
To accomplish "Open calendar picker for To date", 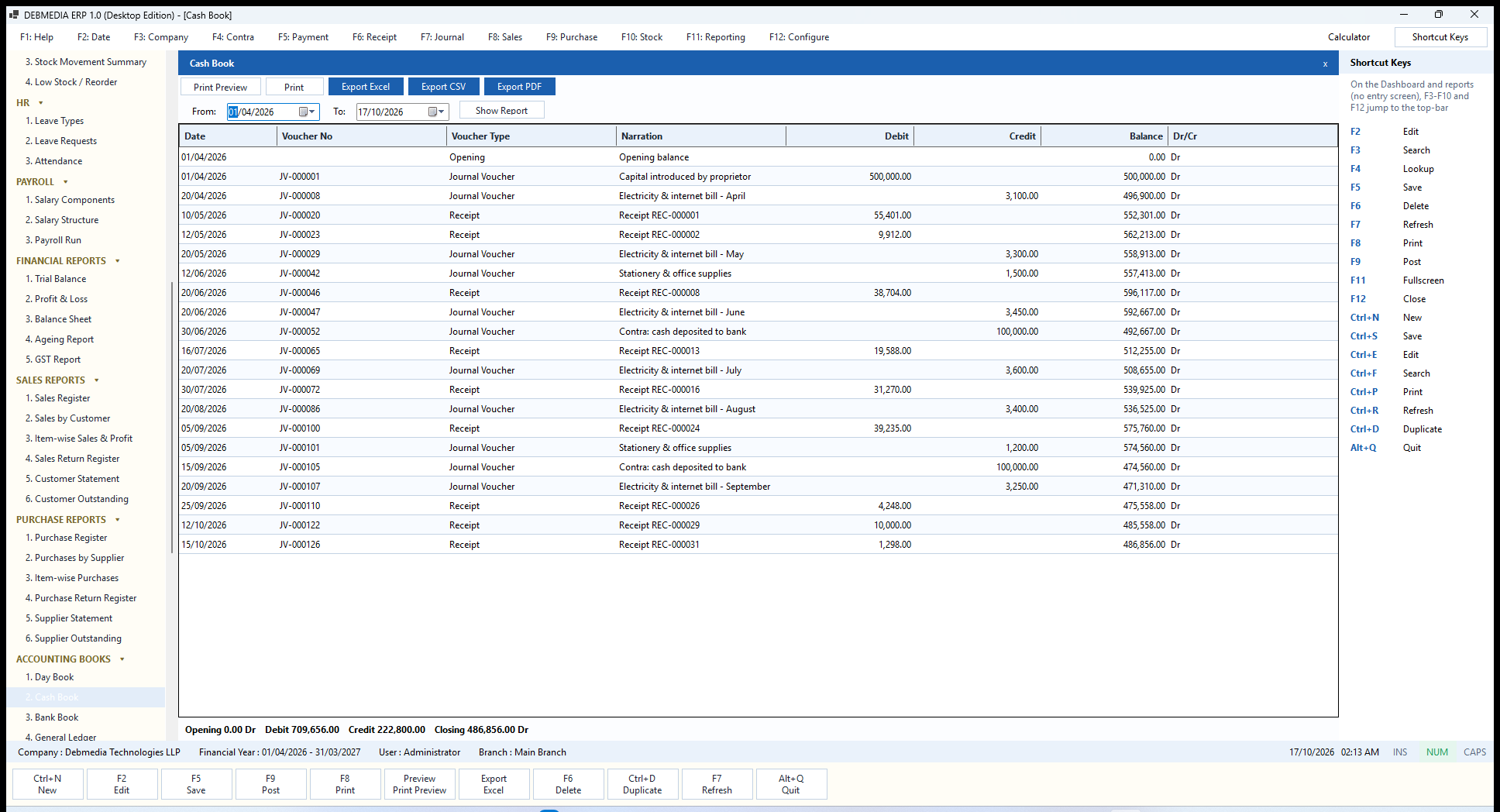I will (432, 112).
